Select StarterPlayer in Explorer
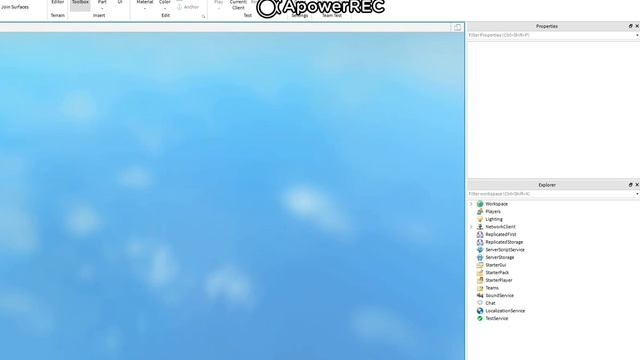Screen dimensions: 640x360 point(499,280)
